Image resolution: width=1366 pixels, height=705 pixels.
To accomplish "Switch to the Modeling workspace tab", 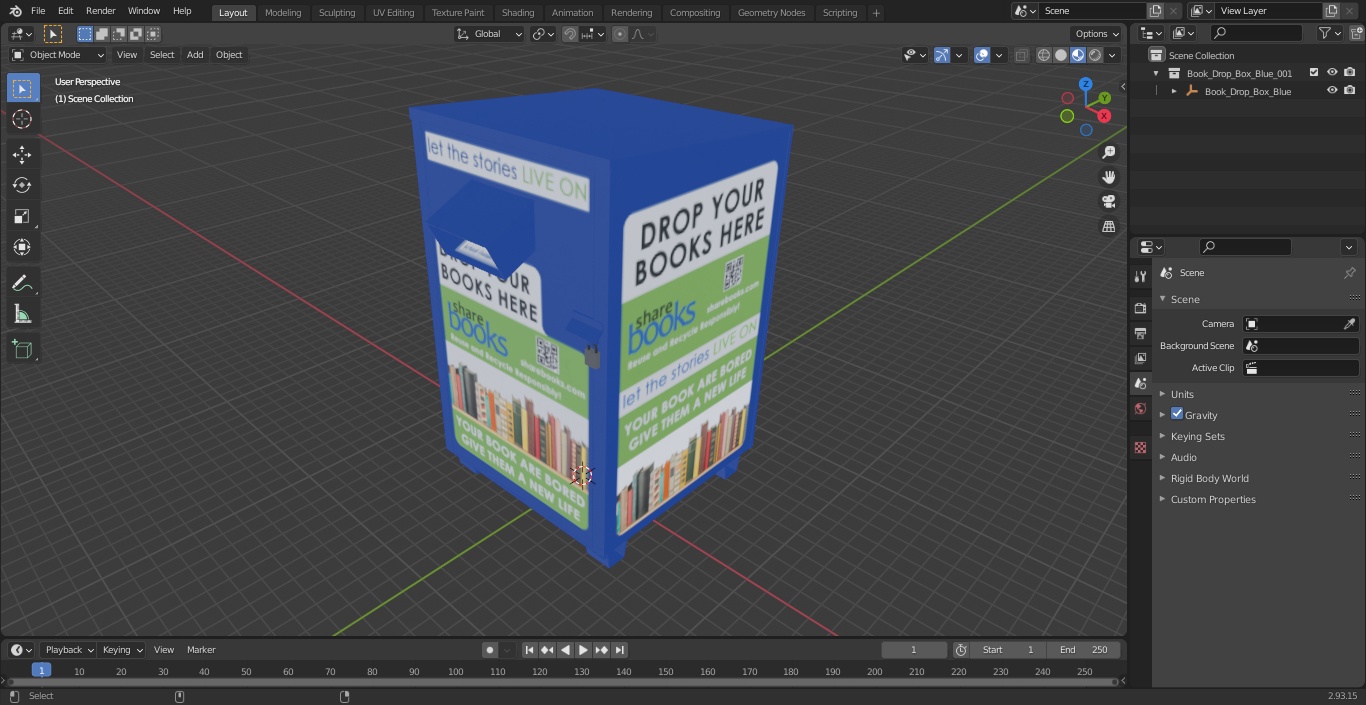I will 283,12.
